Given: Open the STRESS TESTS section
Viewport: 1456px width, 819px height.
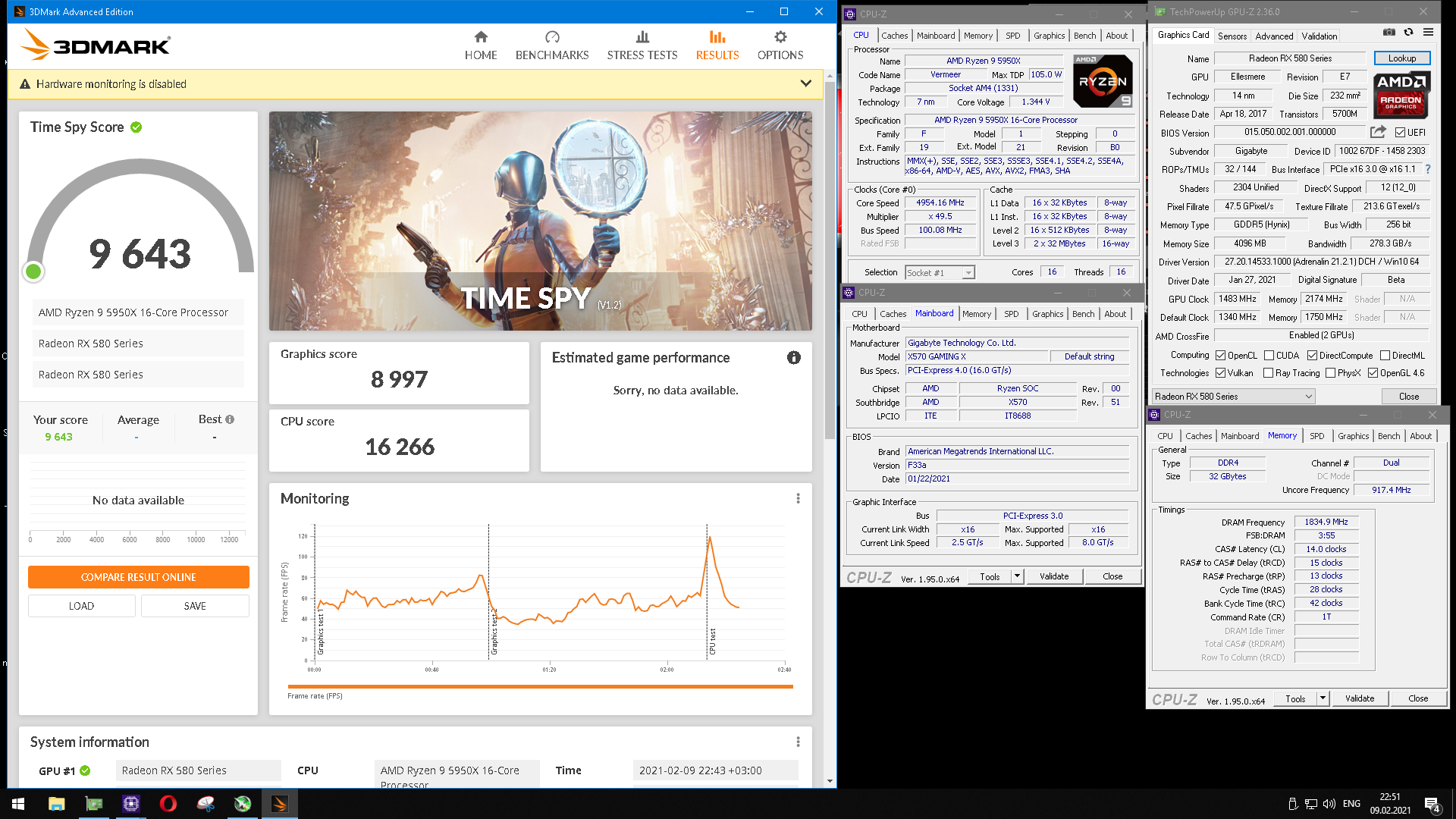Looking at the screenshot, I should tap(642, 46).
